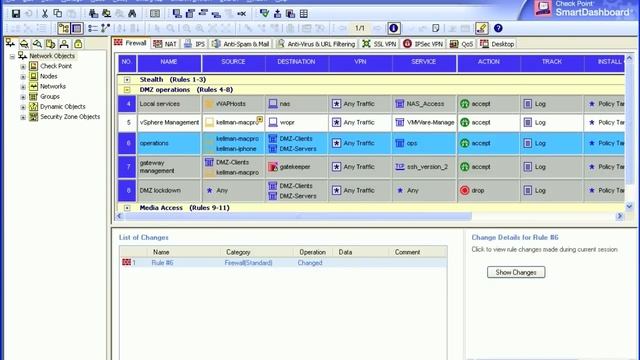Click the TRACK column header

pyautogui.click(x=552, y=62)
